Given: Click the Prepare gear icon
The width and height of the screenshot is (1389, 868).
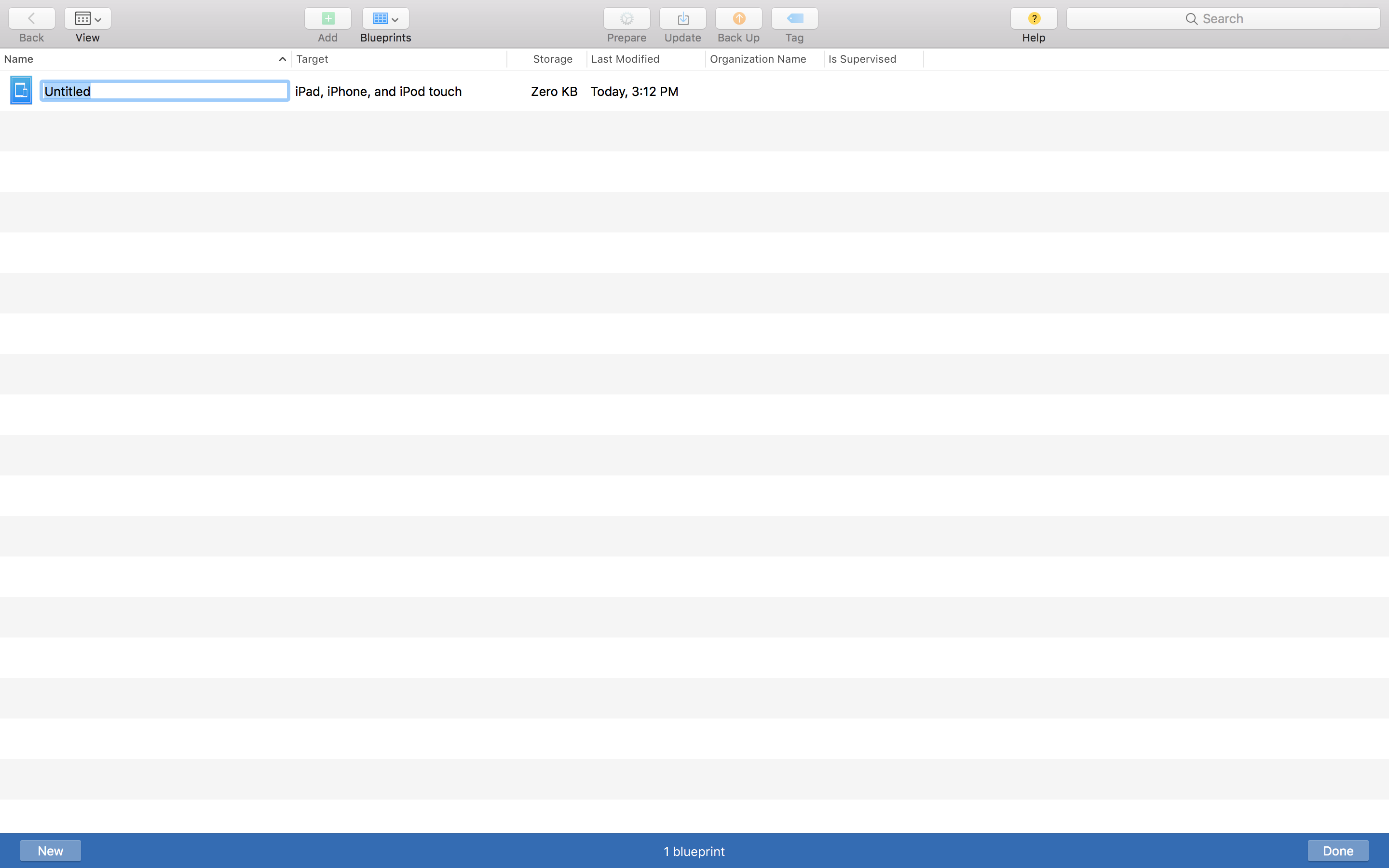Looking at the screenshot, I should [x=626, y=18].
